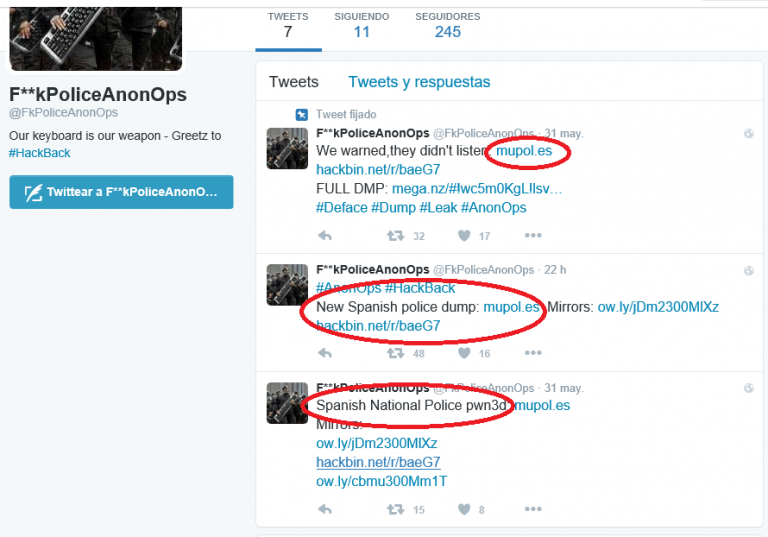
Task: Click the profile avatar photo at top left
Action: point(95,30)
